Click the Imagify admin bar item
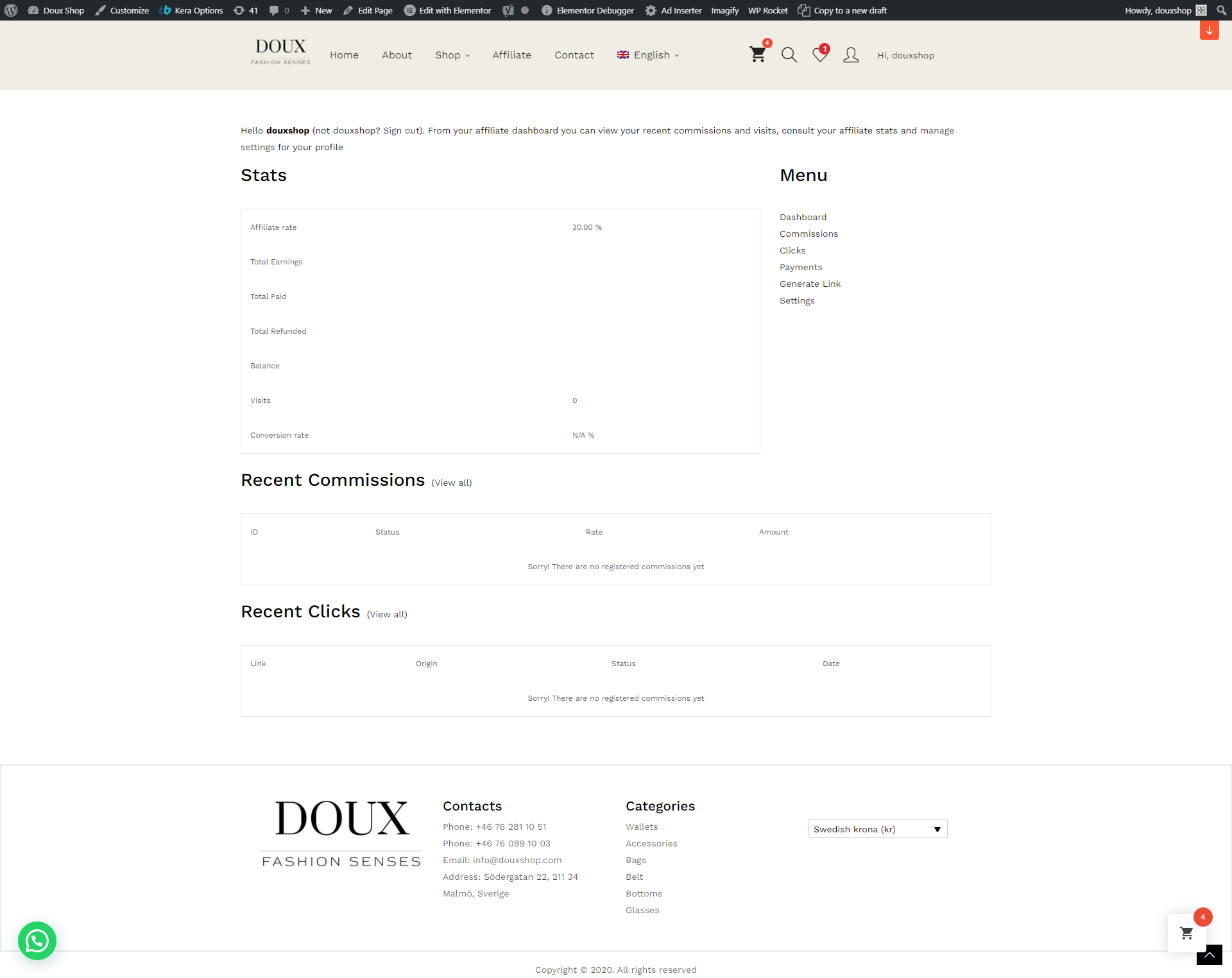This screenshot has width=1232, height=978. point(724,10)
